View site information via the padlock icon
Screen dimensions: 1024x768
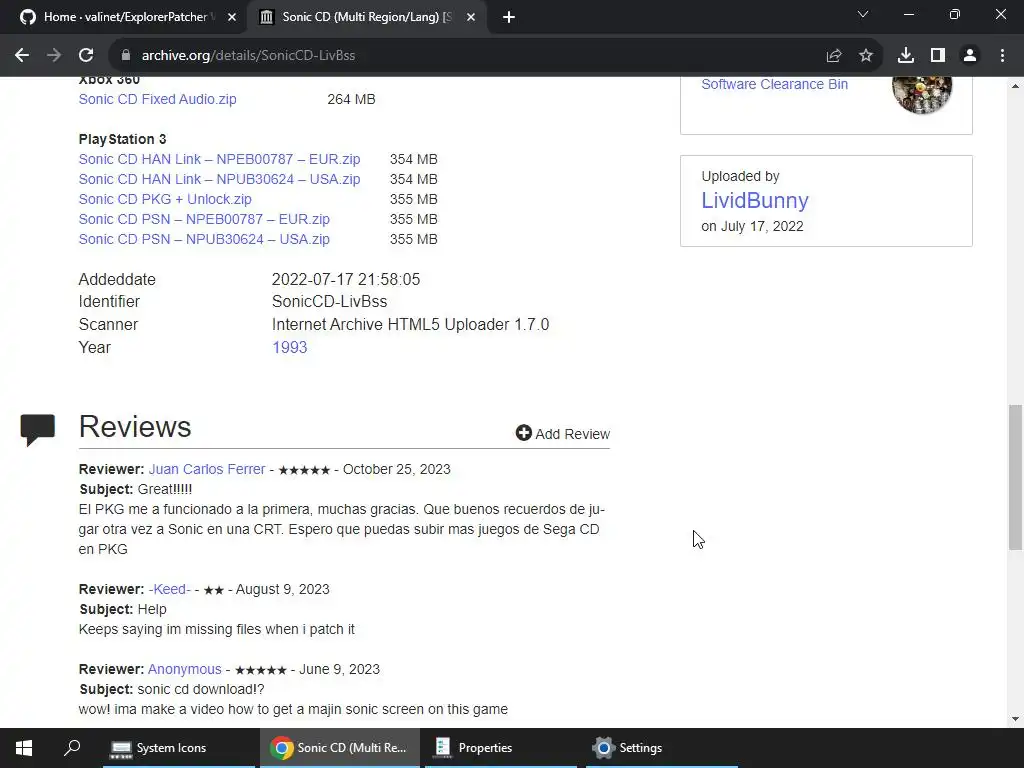coord(126,56)
